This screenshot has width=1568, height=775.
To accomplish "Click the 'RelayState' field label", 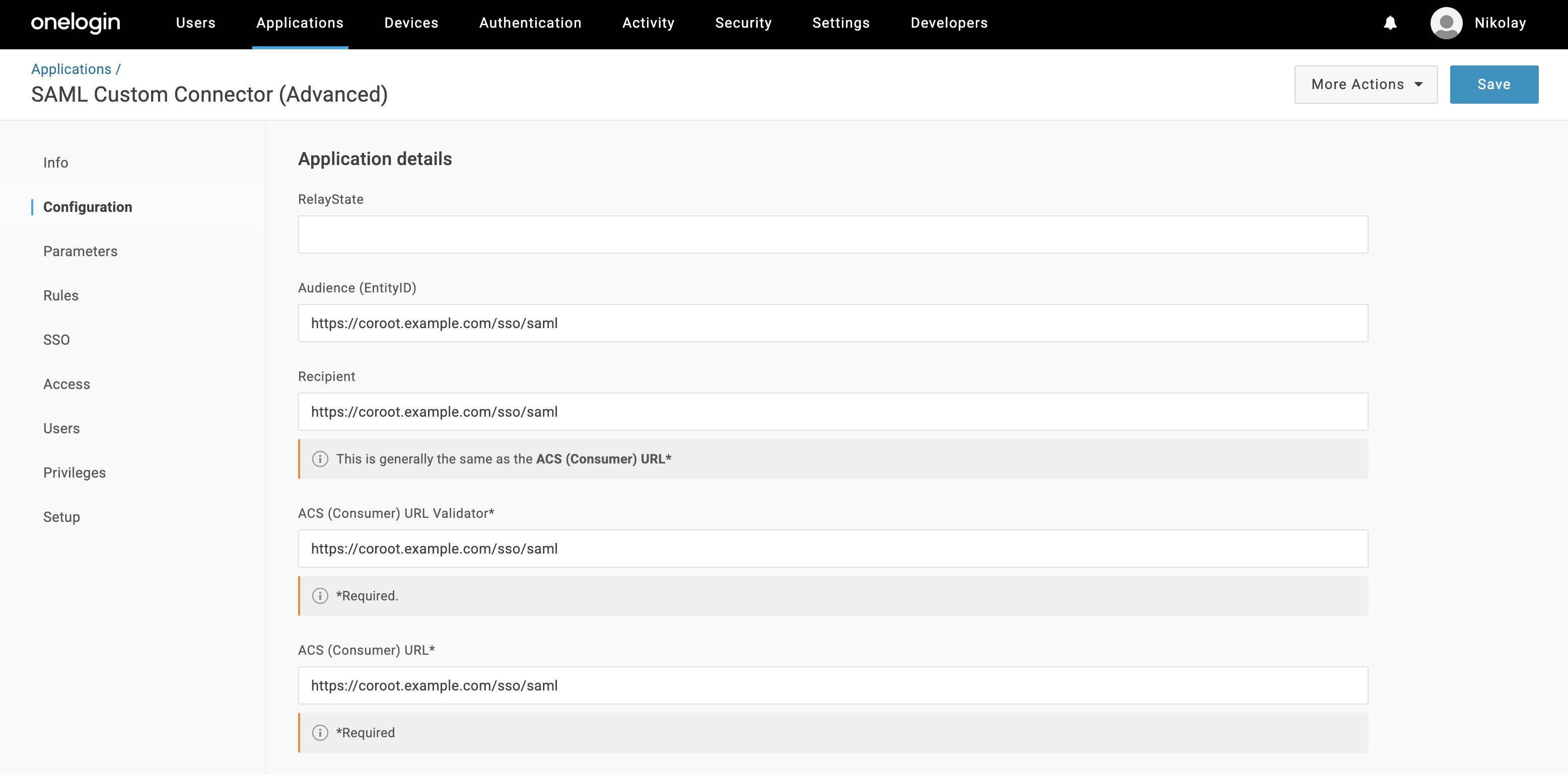I will click(x=330, y=199).
